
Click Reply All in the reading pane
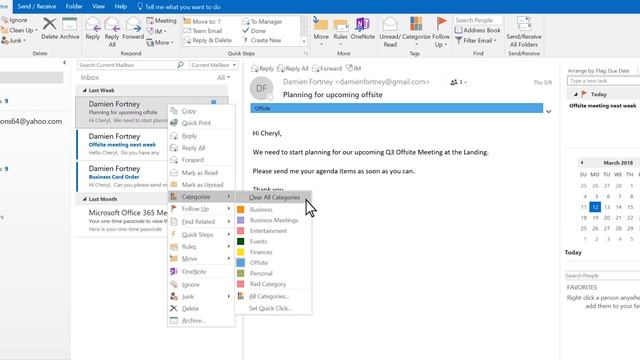tap(293, 69)
